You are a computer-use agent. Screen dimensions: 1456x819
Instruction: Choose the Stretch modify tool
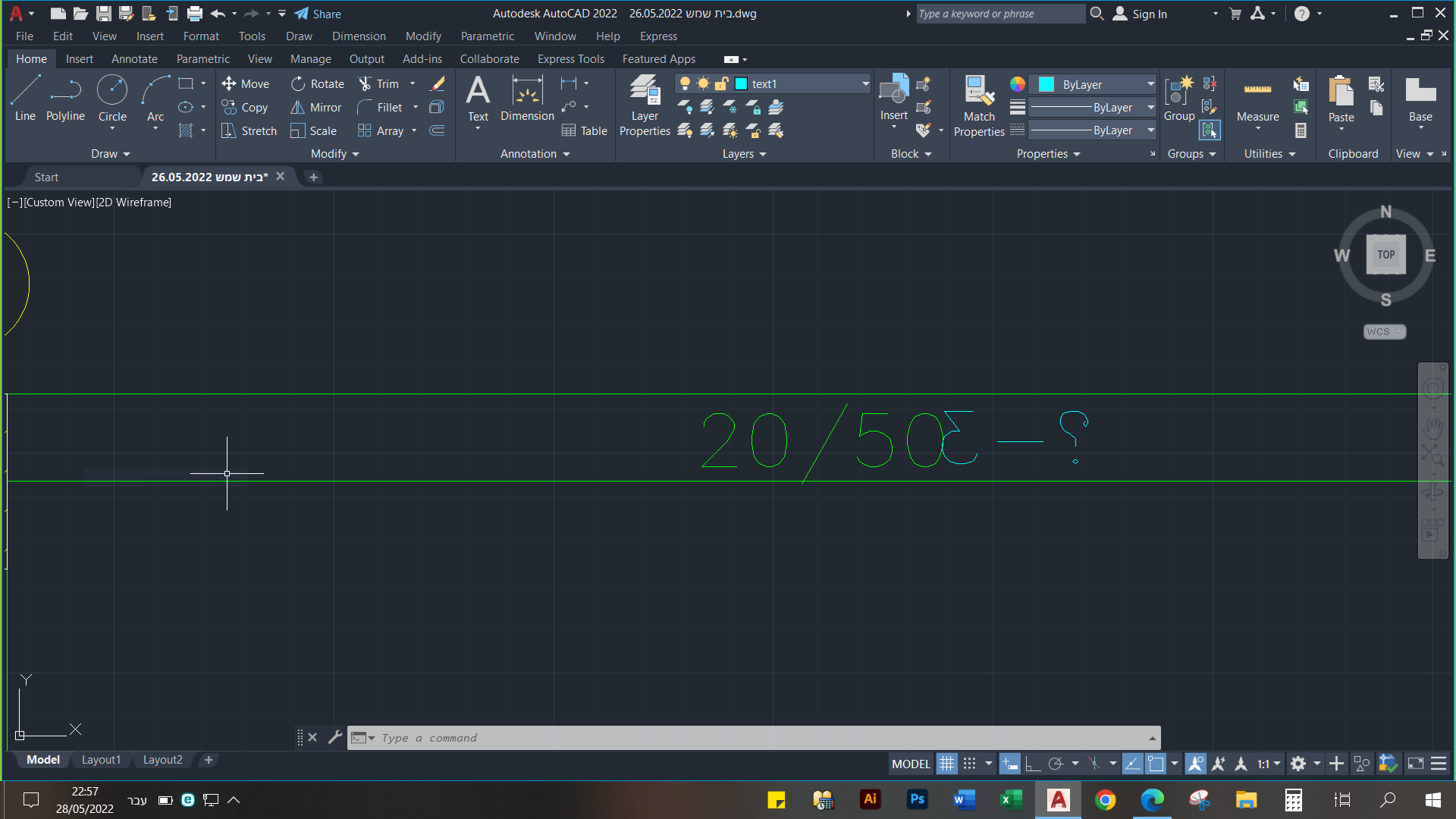tap(249, 131)
